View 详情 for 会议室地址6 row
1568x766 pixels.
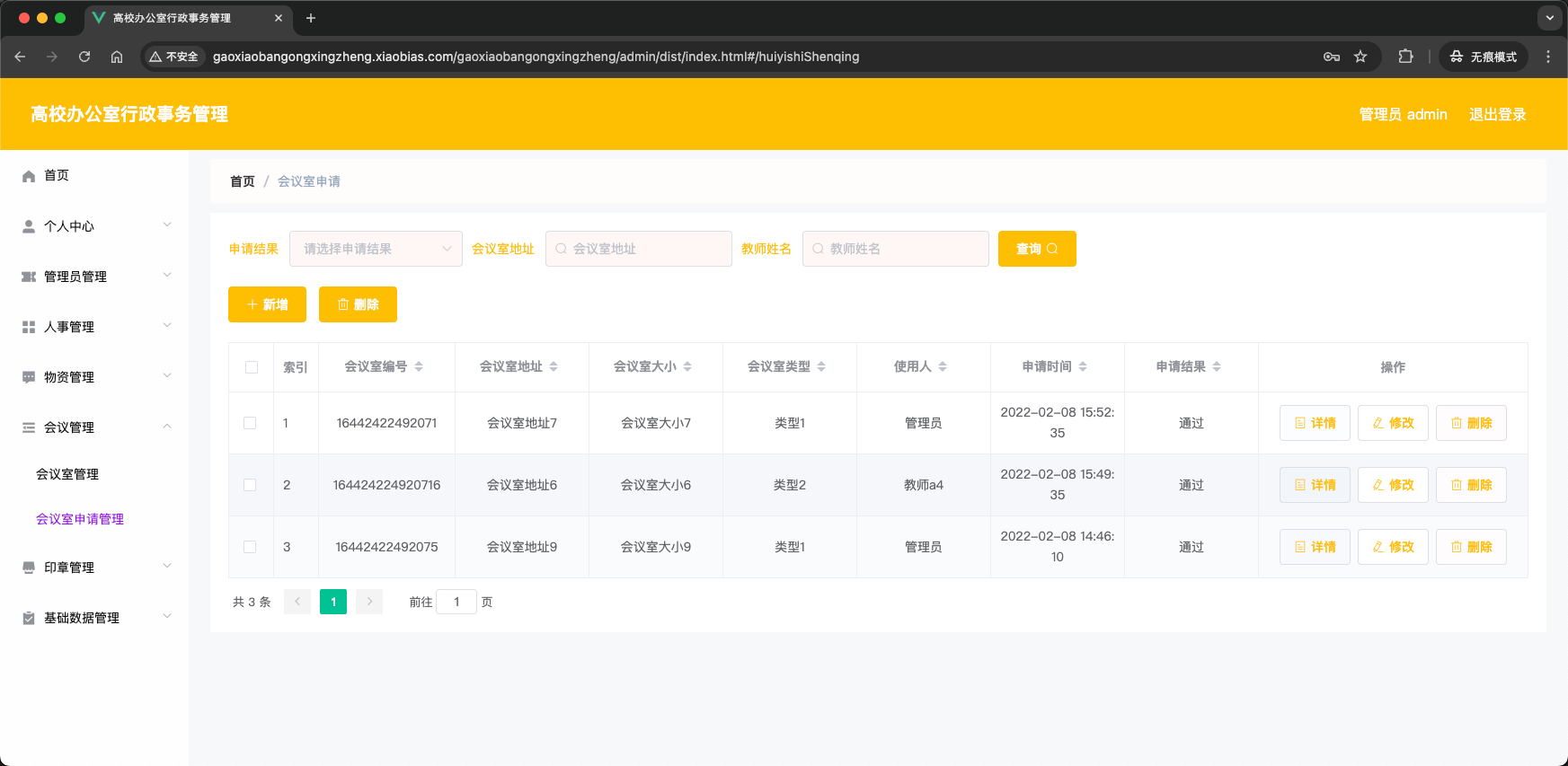click(x=1315, y=485)
